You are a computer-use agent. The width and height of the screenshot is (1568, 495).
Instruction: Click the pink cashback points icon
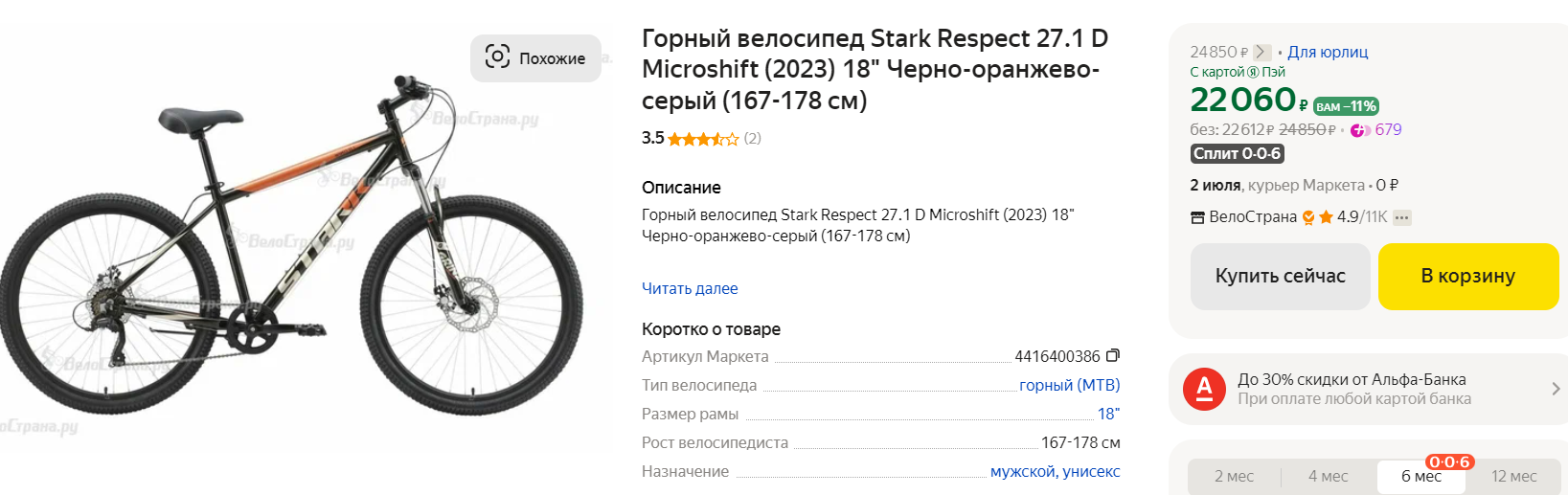click(1360, 130)
